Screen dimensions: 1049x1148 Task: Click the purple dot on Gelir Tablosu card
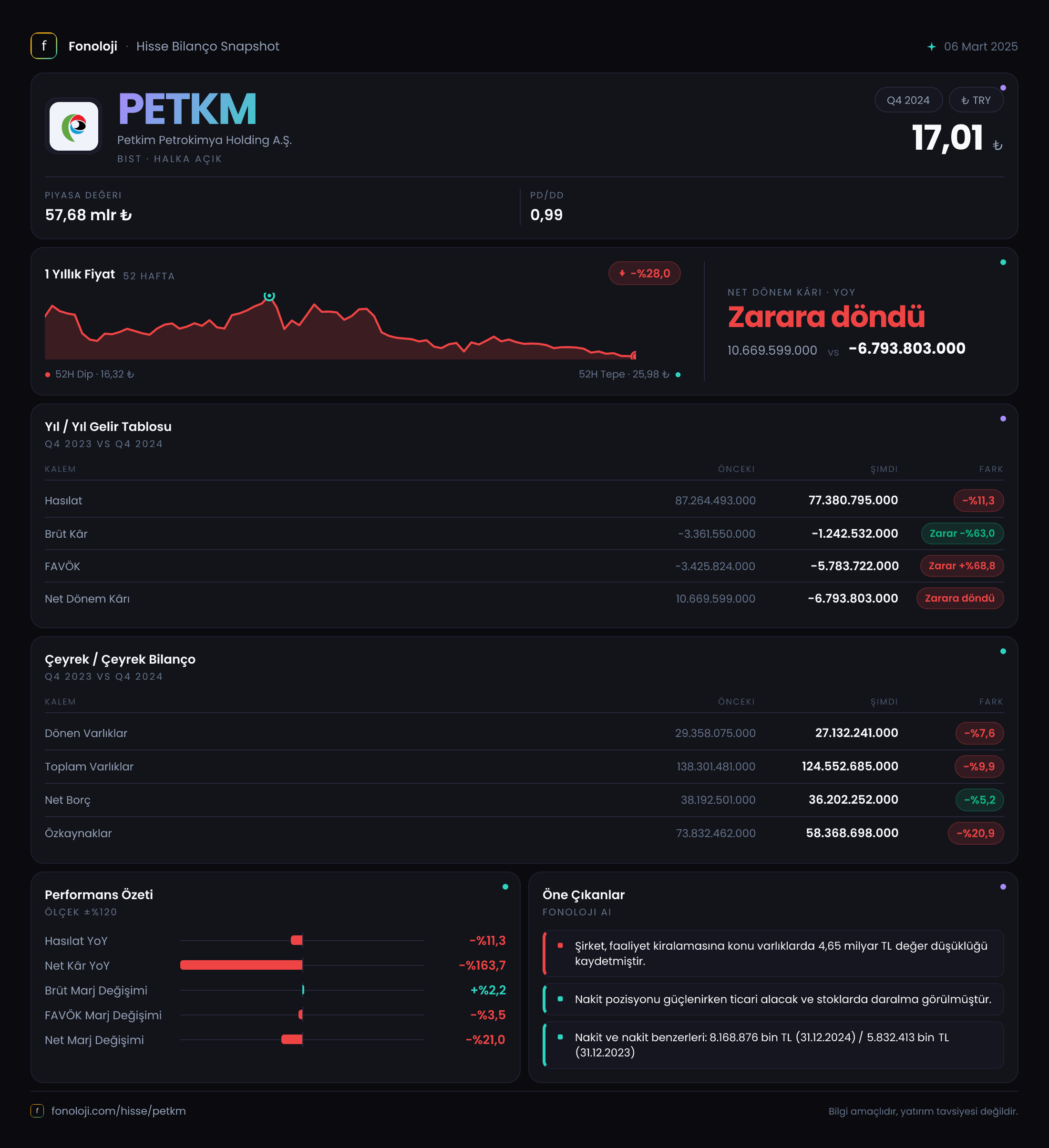[1003, 419]
